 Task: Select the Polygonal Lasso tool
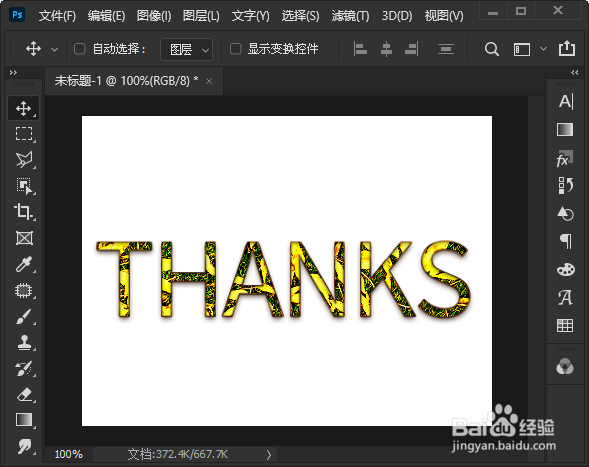coord(24,160)
